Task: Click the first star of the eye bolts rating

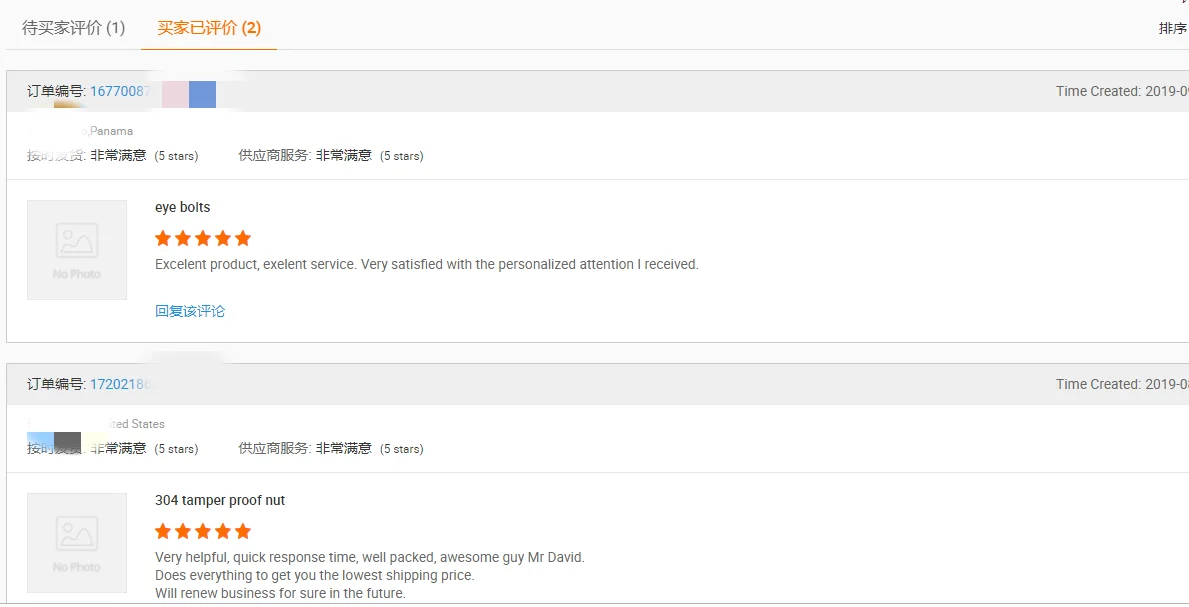Action: point(163,238)
